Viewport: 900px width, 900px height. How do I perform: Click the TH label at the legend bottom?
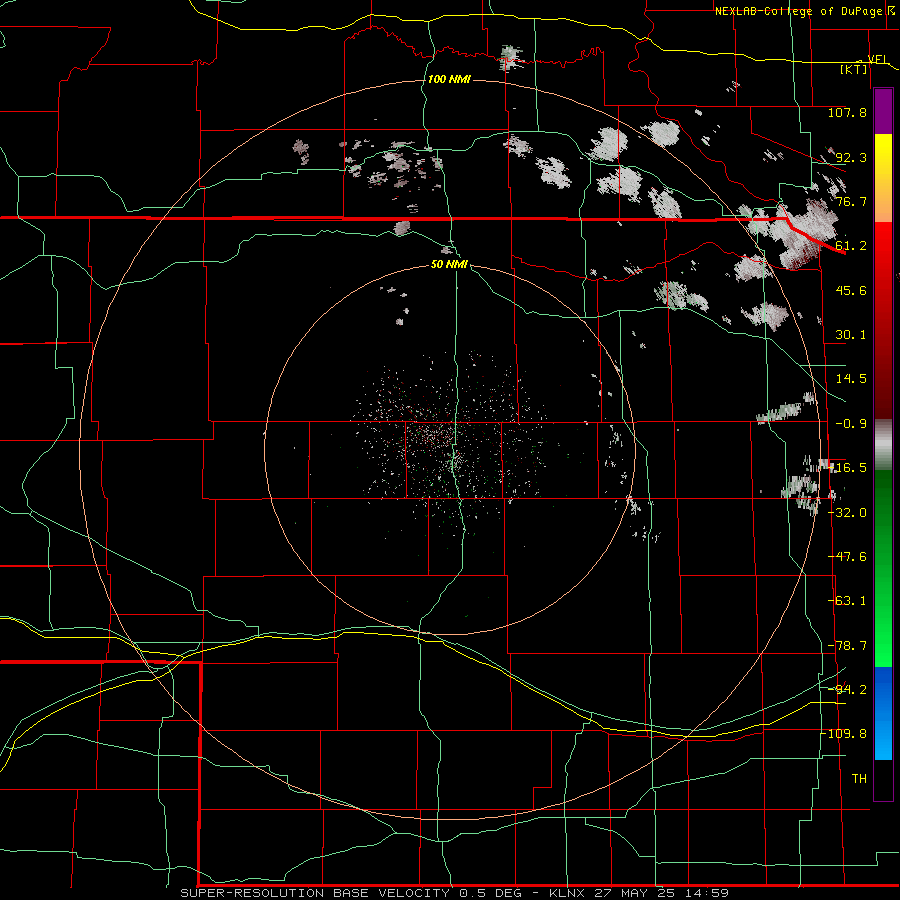[859, 779]
